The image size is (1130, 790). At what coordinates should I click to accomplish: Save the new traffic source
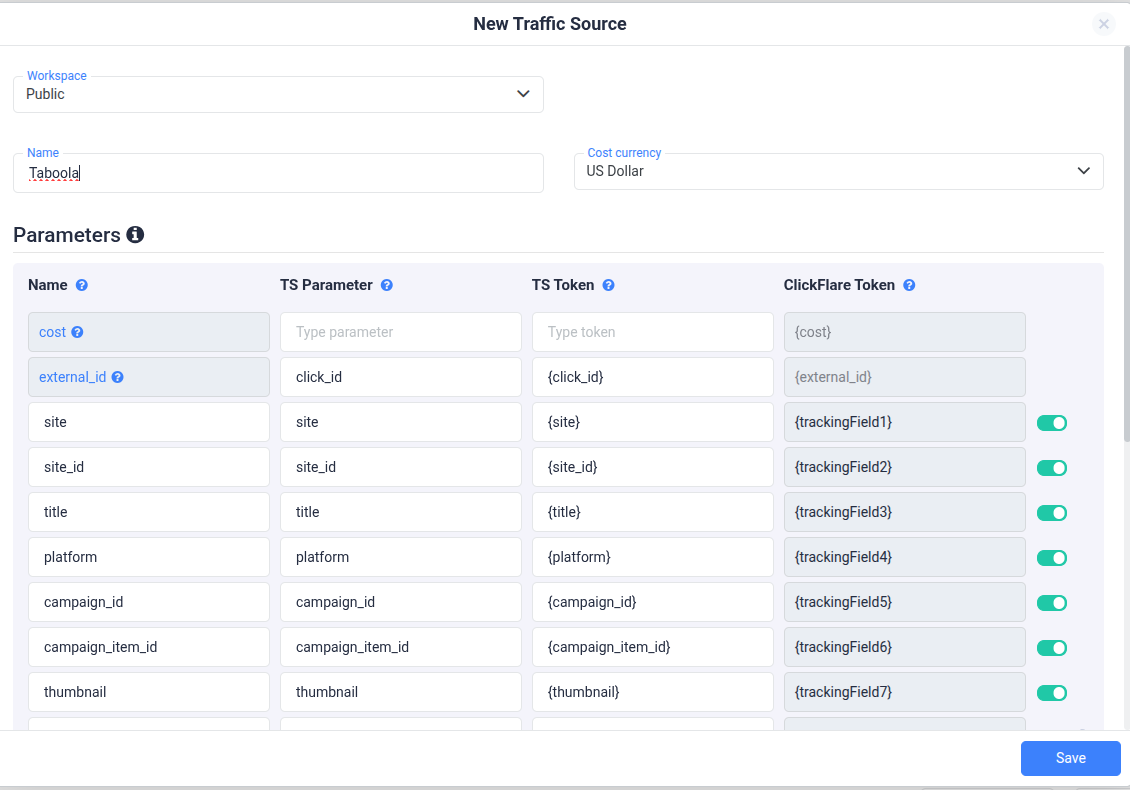pos(1070,758)
